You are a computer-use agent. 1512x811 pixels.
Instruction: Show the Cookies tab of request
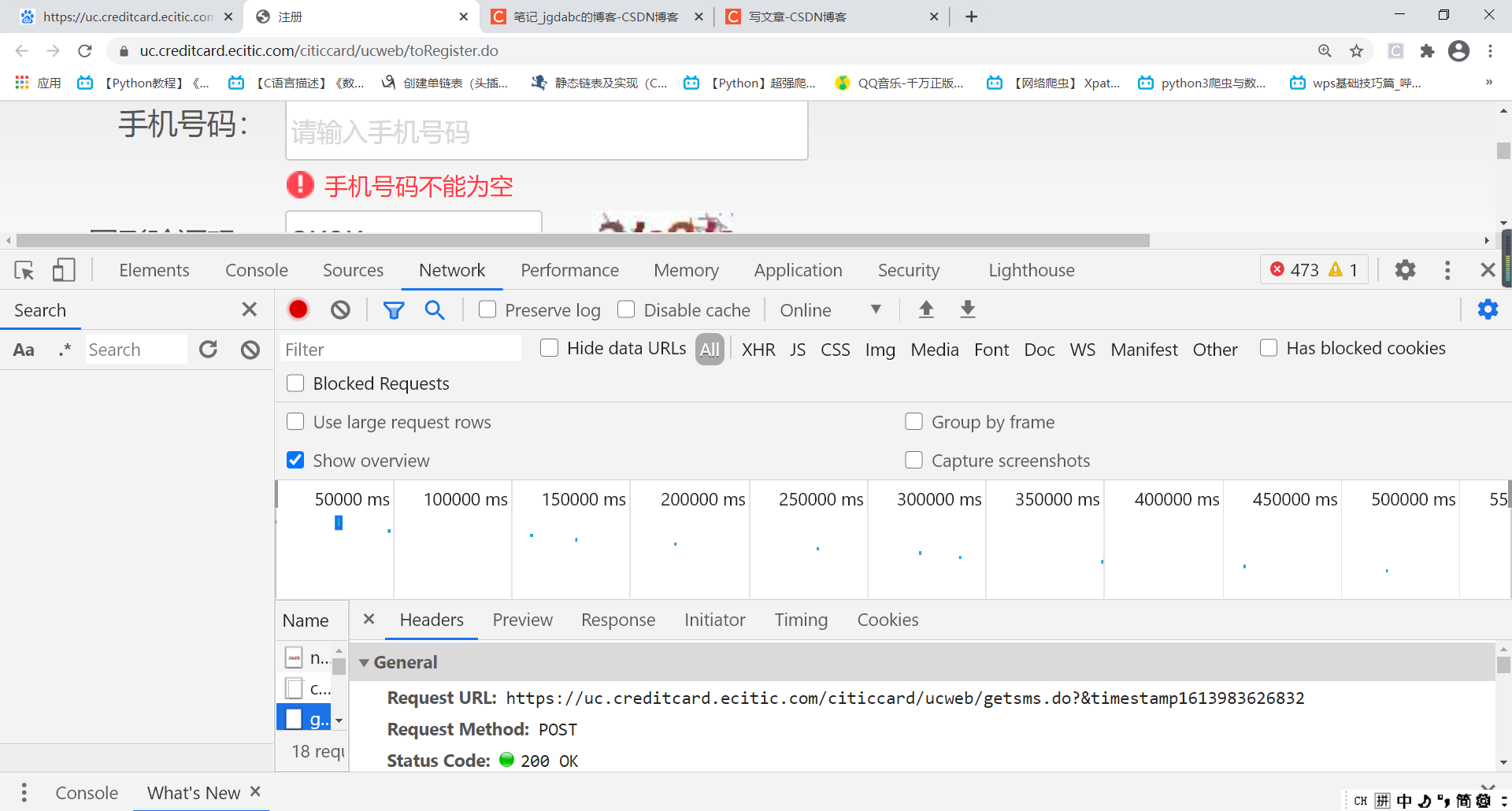[x=888, y=620]
